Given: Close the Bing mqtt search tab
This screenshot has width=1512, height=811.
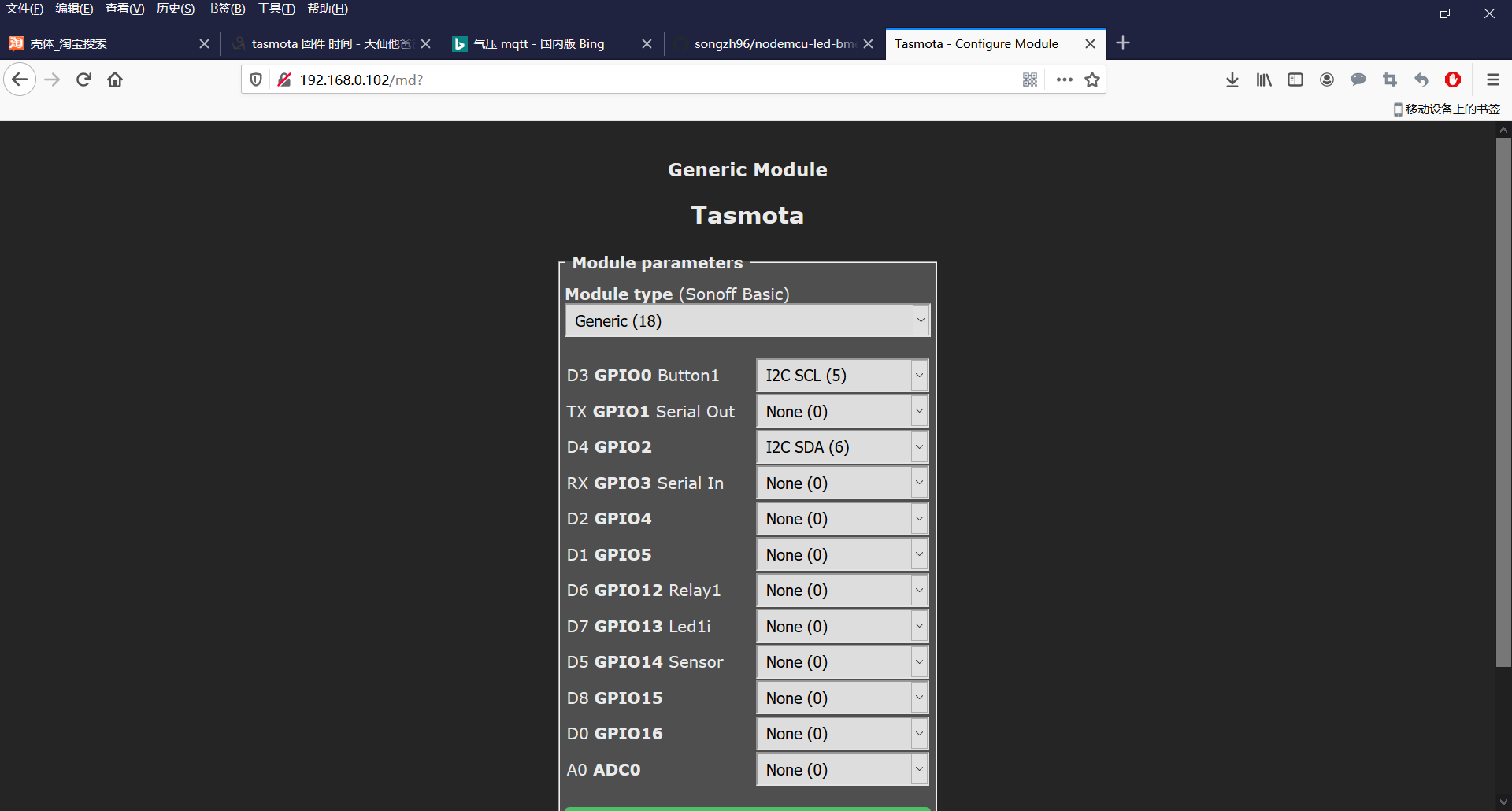Looking at the screenshot, I should coord(647,44).
